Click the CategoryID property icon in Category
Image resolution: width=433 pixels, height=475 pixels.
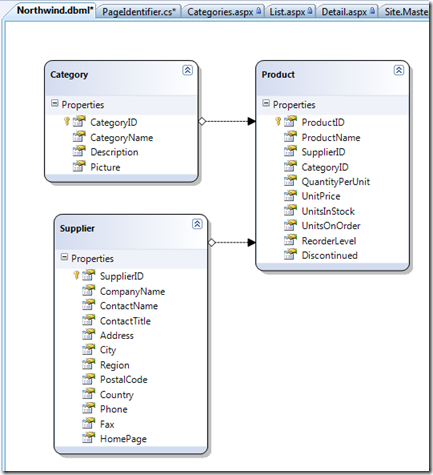pos(79,122)
